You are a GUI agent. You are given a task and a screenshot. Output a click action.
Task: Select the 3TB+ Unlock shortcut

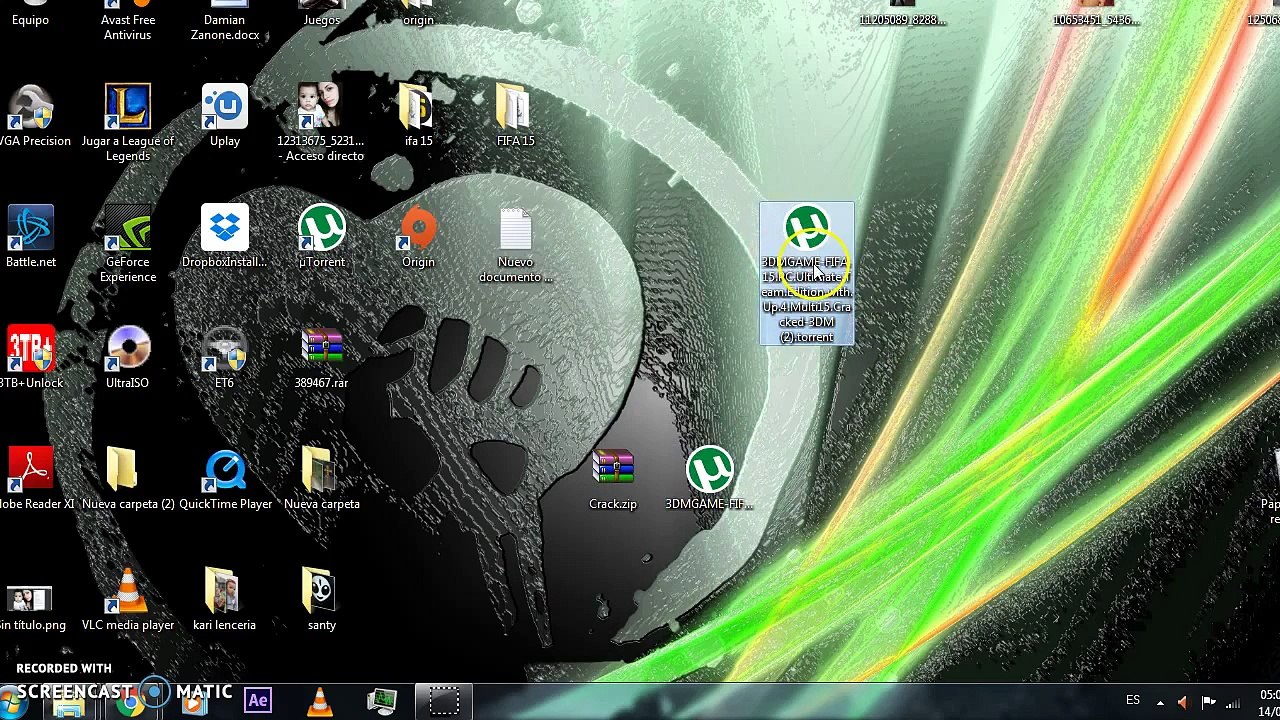click(x=30, y=358)
